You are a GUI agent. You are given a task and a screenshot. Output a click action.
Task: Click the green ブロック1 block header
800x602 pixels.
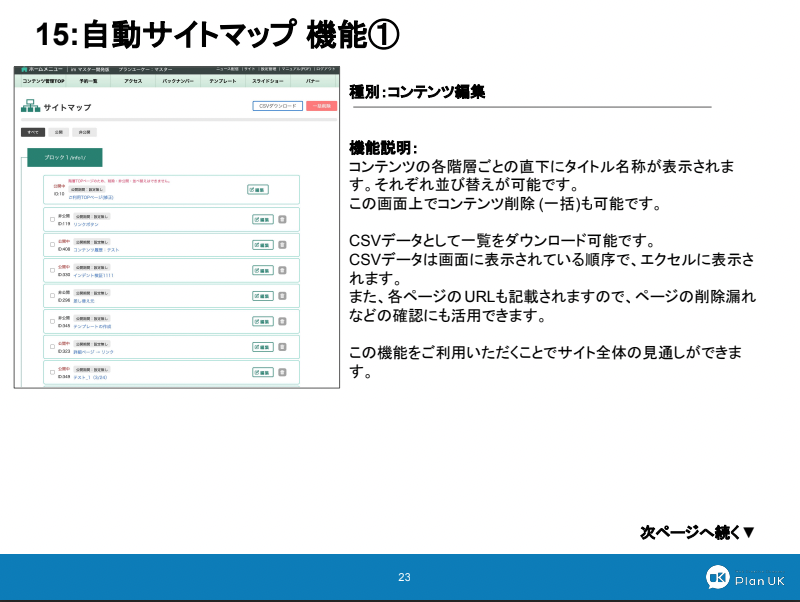65,158
